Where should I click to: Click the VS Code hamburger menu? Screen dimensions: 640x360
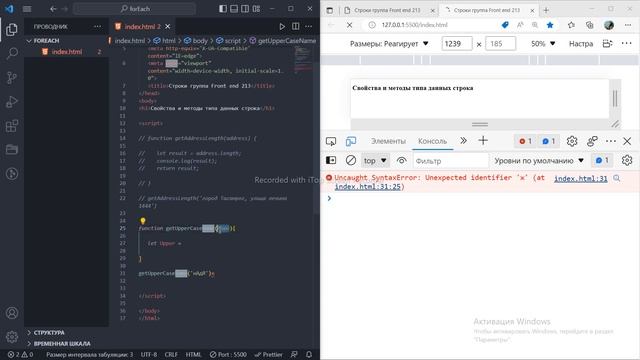click(x=27, y=9)
